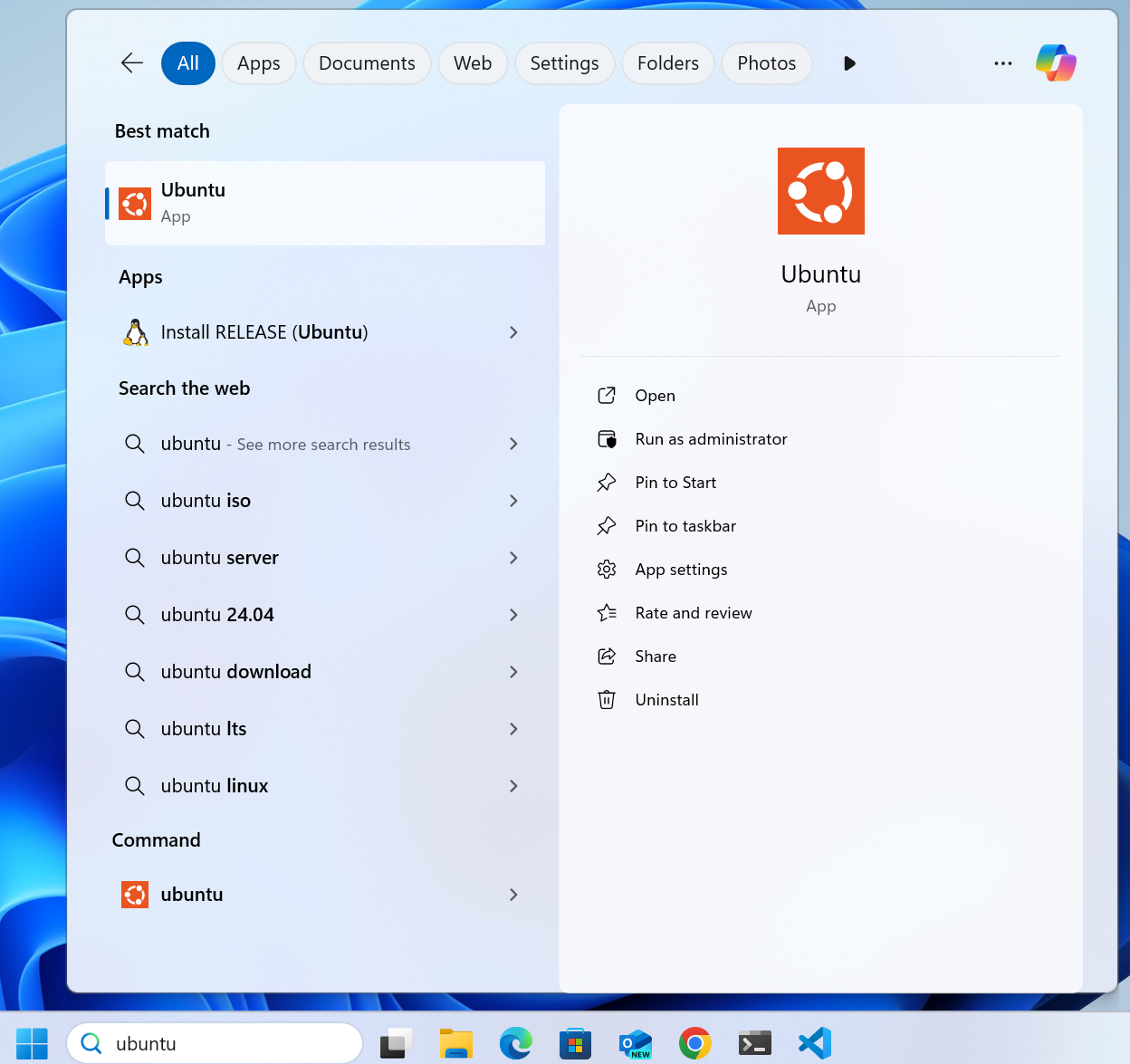Launch Visual Studio Code from the taskbar

pos(814,1042)
